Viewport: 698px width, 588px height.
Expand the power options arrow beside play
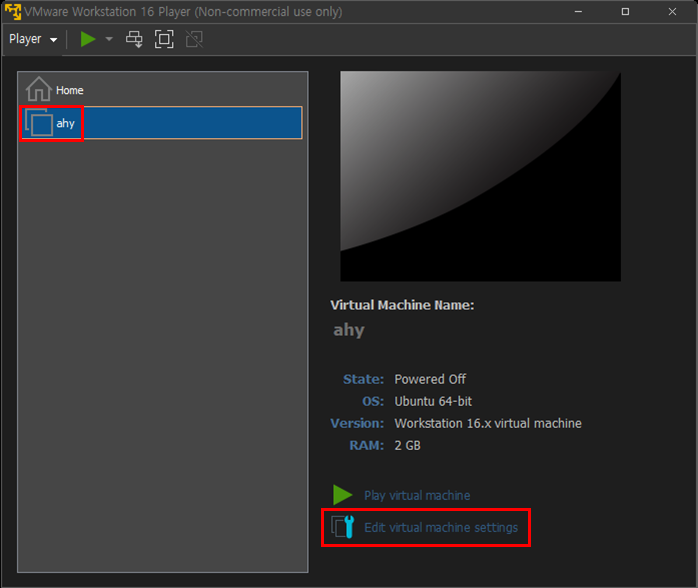click(109, 39)
